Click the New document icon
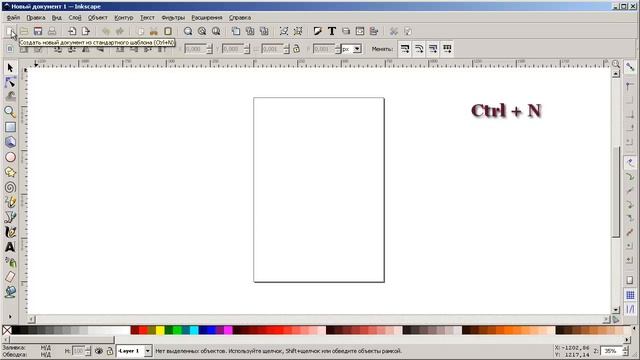 coord(10,31)
